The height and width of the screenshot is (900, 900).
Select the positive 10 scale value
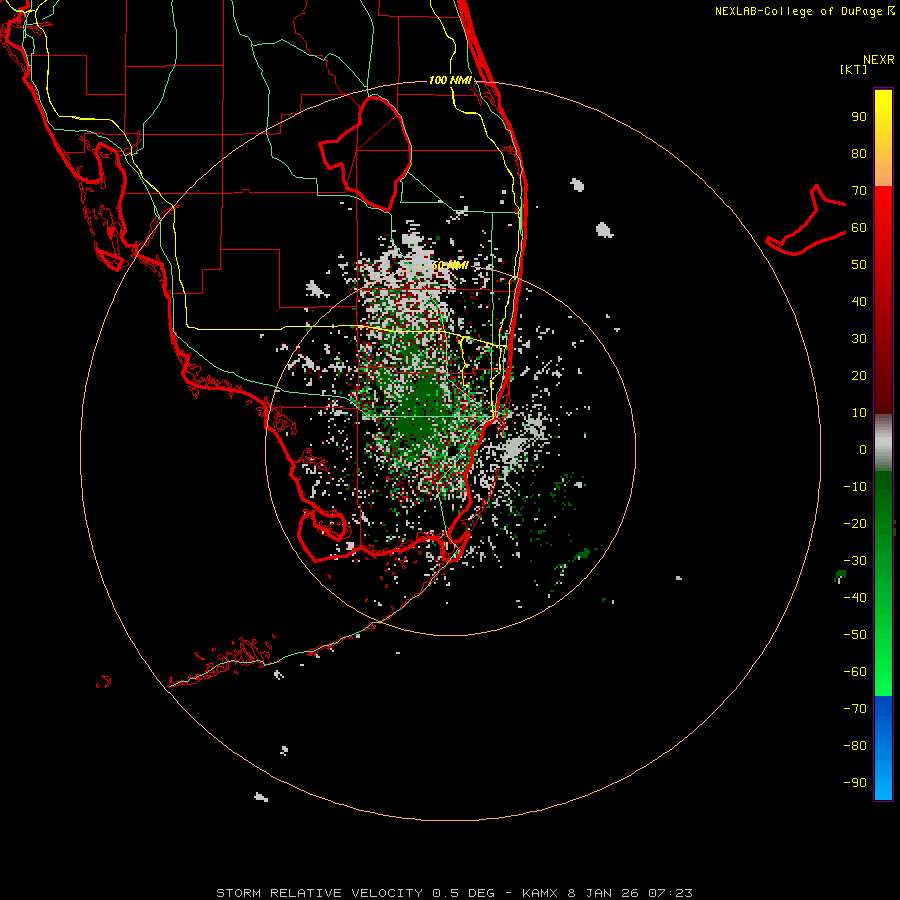(x=859, y=413)
